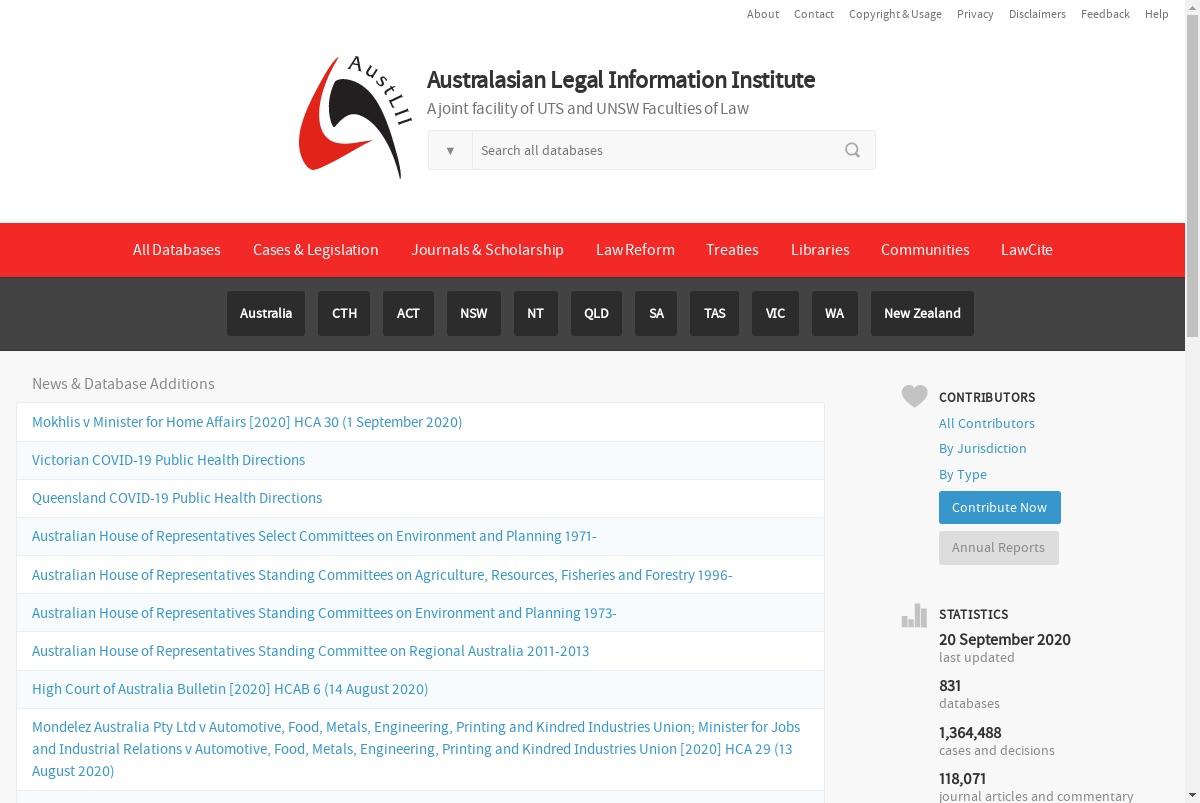Click the 831 databases statistic
The width and height of the screenshot is (1200, 803).
[x=969, y=694]
